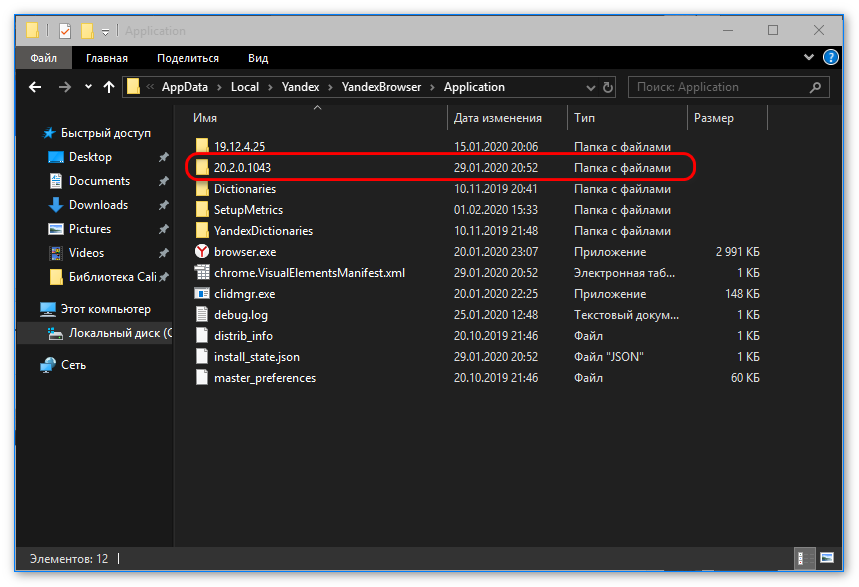Expand the ribbon with the chevron

coord(807,58)
